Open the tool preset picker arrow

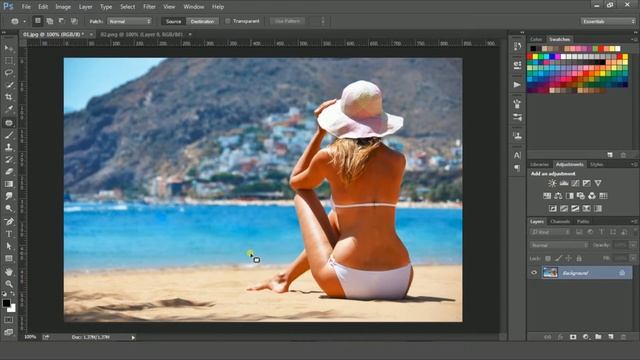click(24, 21)
